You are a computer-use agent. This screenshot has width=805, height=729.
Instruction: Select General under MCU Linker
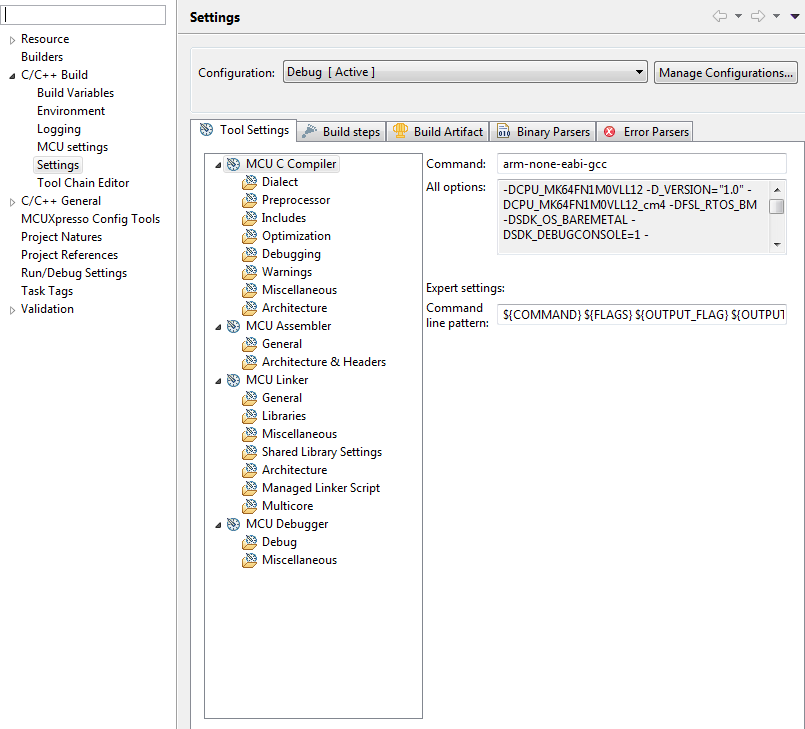click(x=282, y=398)
